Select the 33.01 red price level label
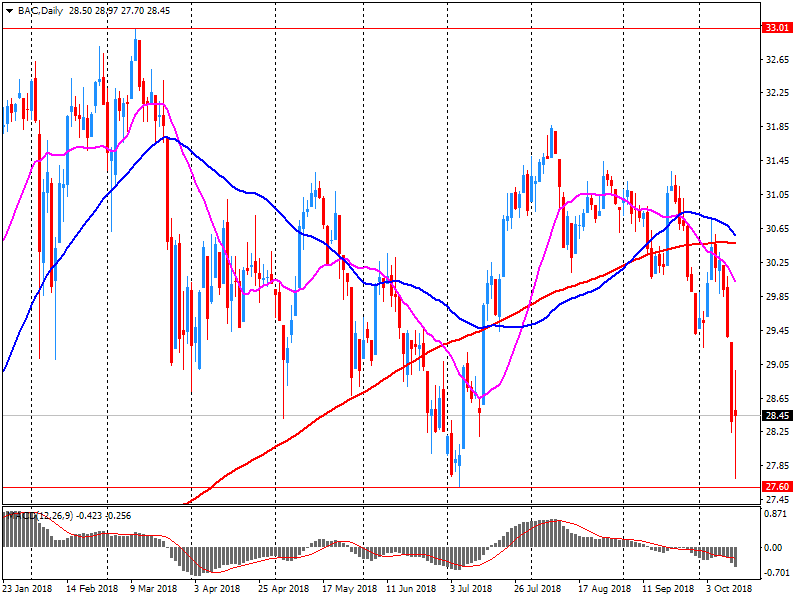The height and width of the screenshot is (600, 800). point(778,28)
